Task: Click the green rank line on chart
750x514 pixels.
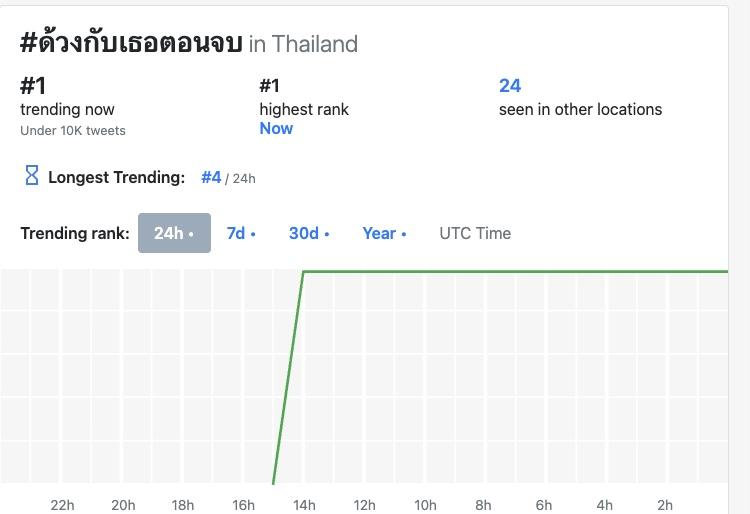Action: [500, 271]
